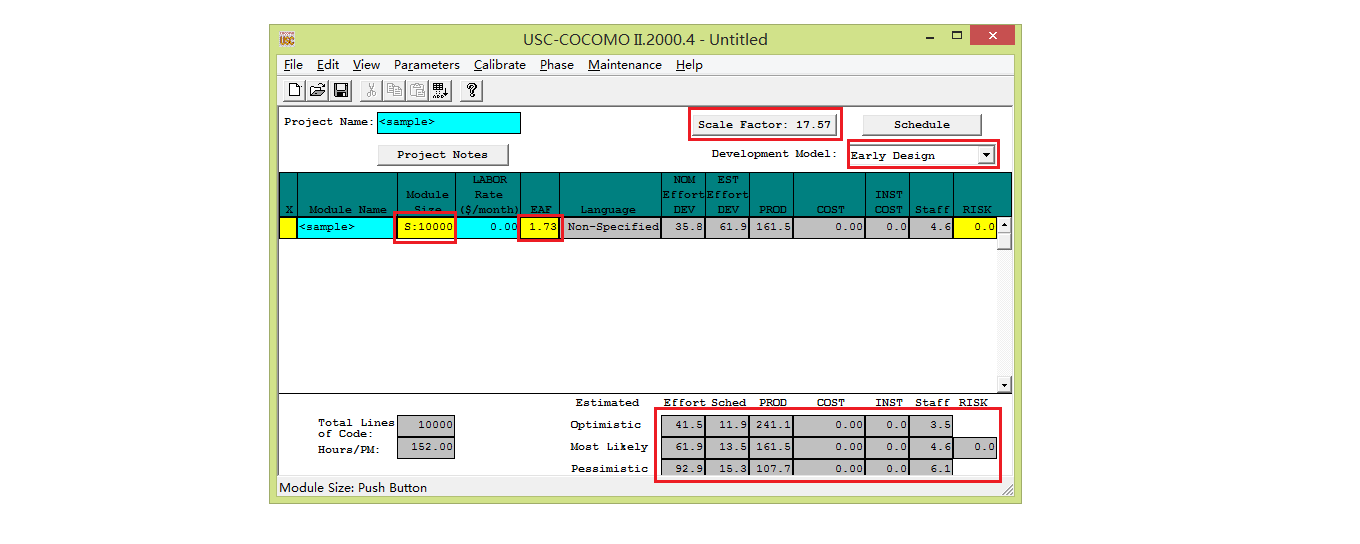The image size is (1360, 544).
Task: Click the Optimistic Staff value 3.5
Action: click(932, 424)
